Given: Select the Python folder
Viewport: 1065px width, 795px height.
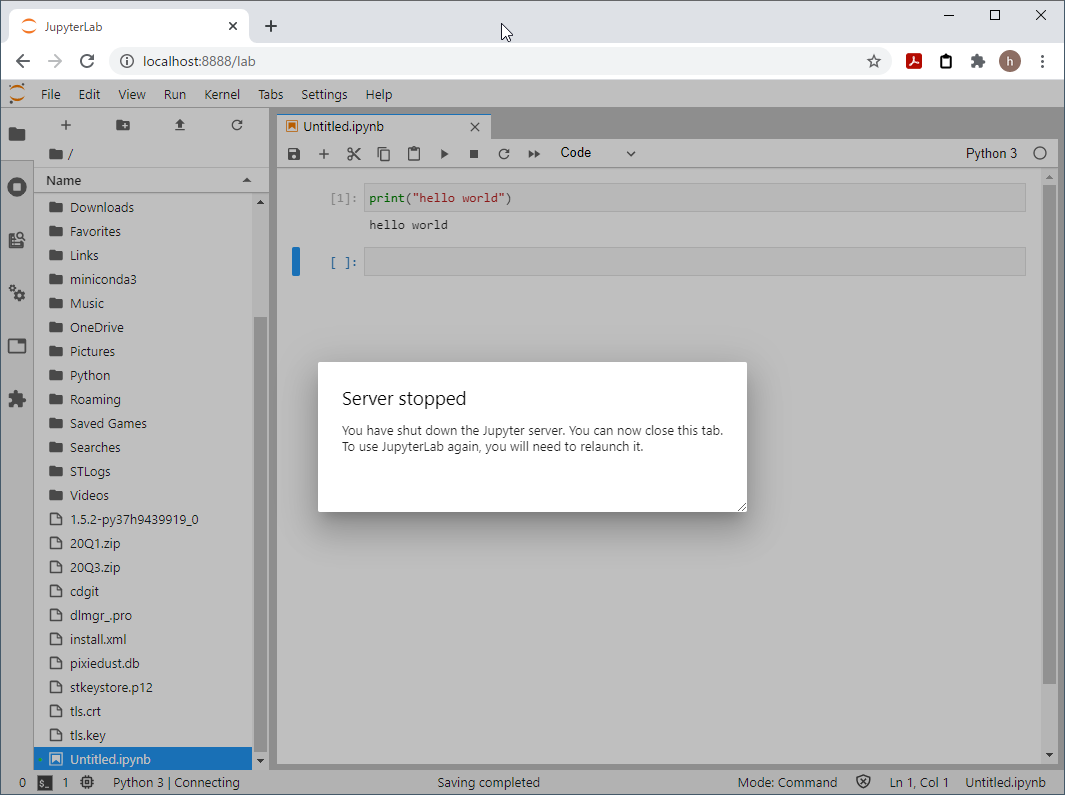Looking at the screenshot, I should pos(144,376).
